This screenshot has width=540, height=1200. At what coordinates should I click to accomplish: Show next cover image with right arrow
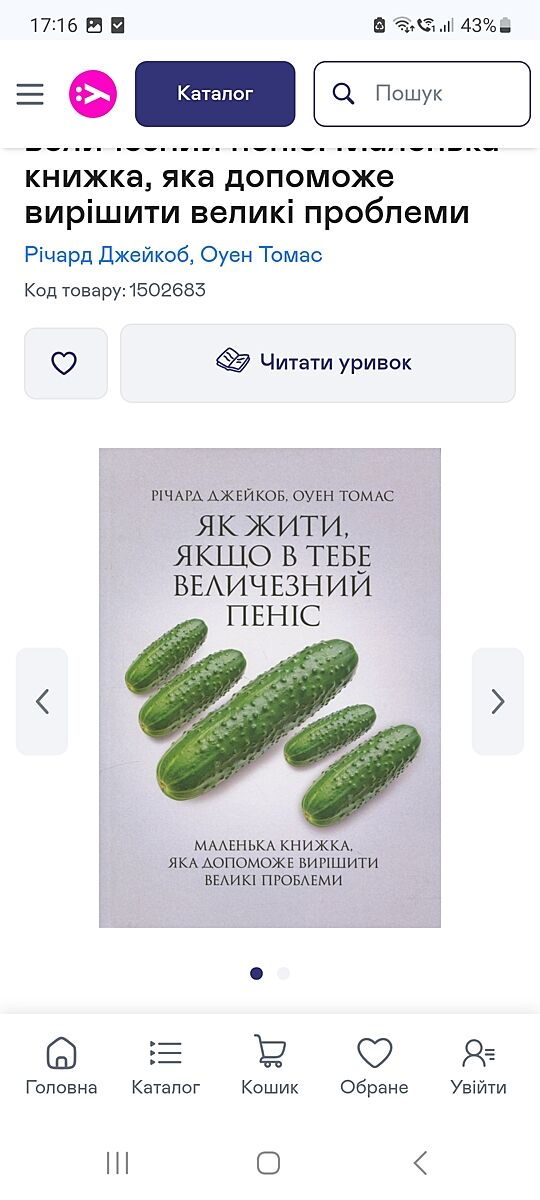(x=498, y=701)
